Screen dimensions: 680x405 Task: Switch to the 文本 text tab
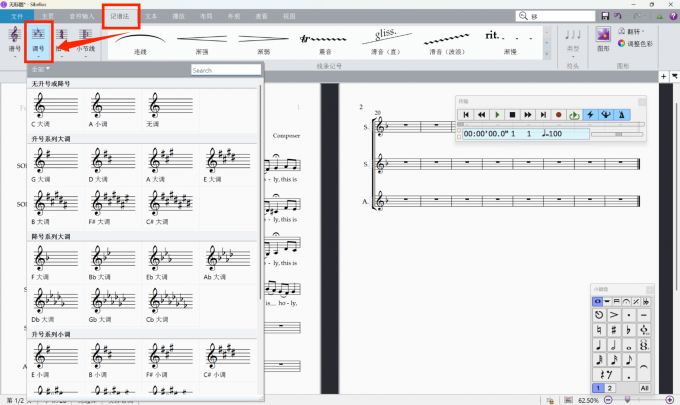151,16
